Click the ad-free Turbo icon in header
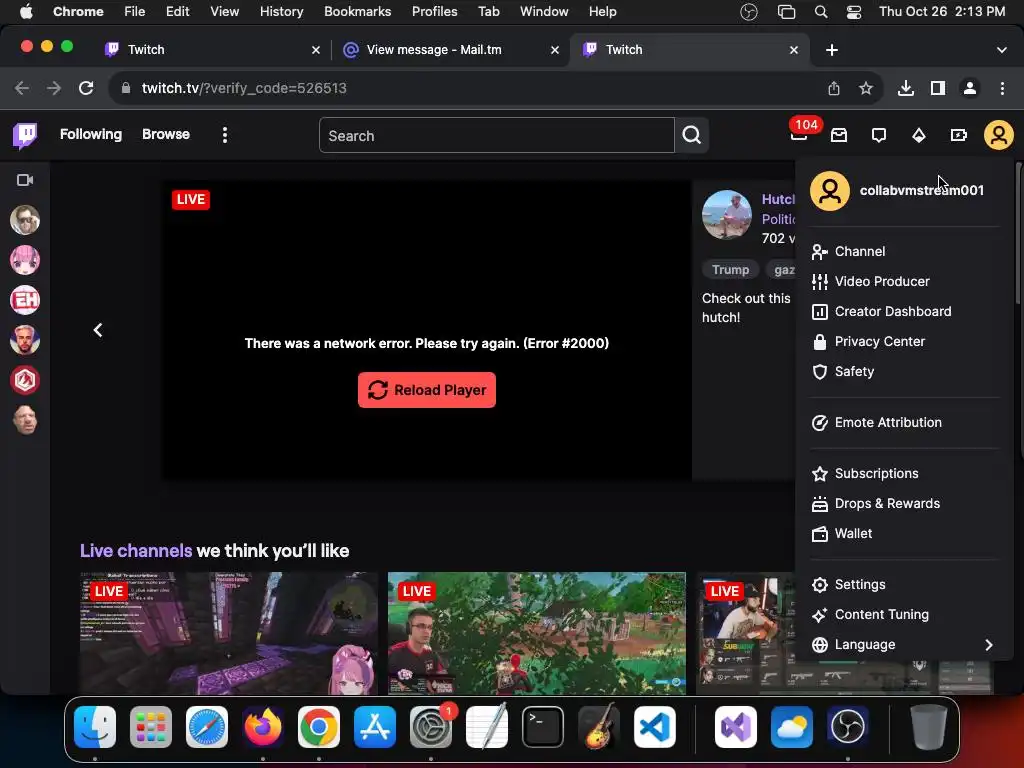1024x768 pixels. click(958, 135)
